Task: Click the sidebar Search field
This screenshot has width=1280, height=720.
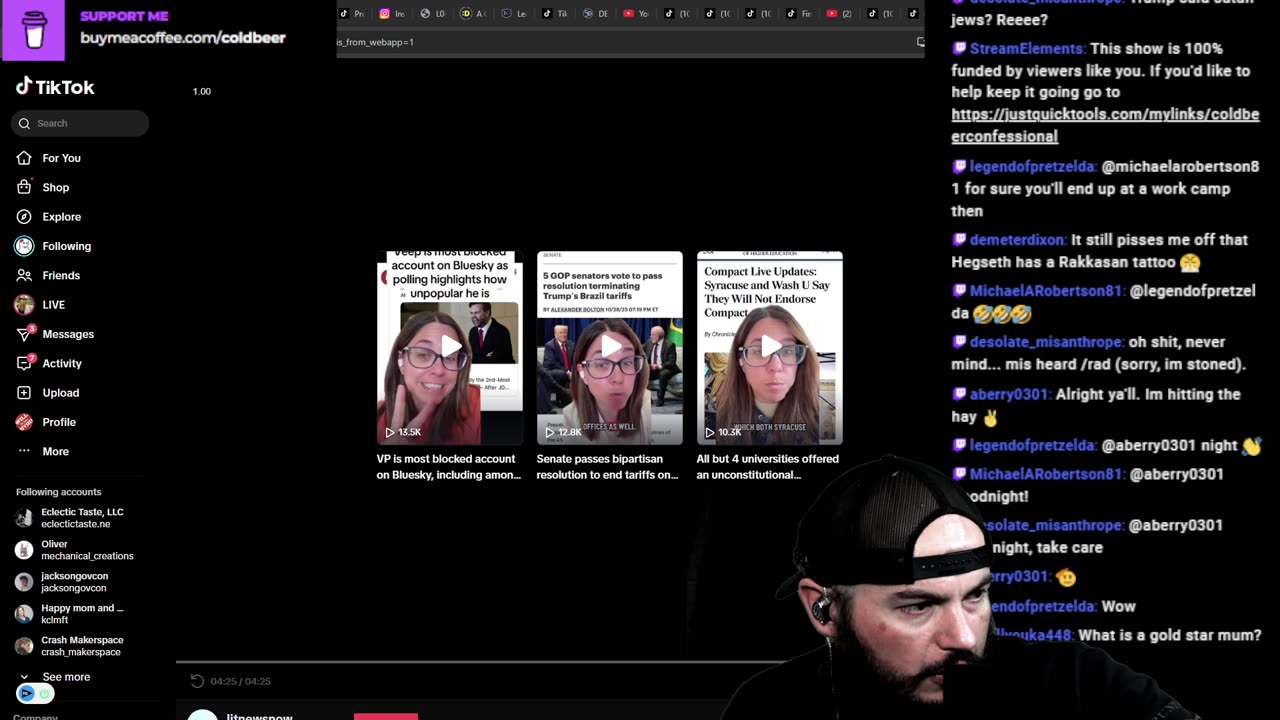Action: pyautogui.click(x=80, y=123)
